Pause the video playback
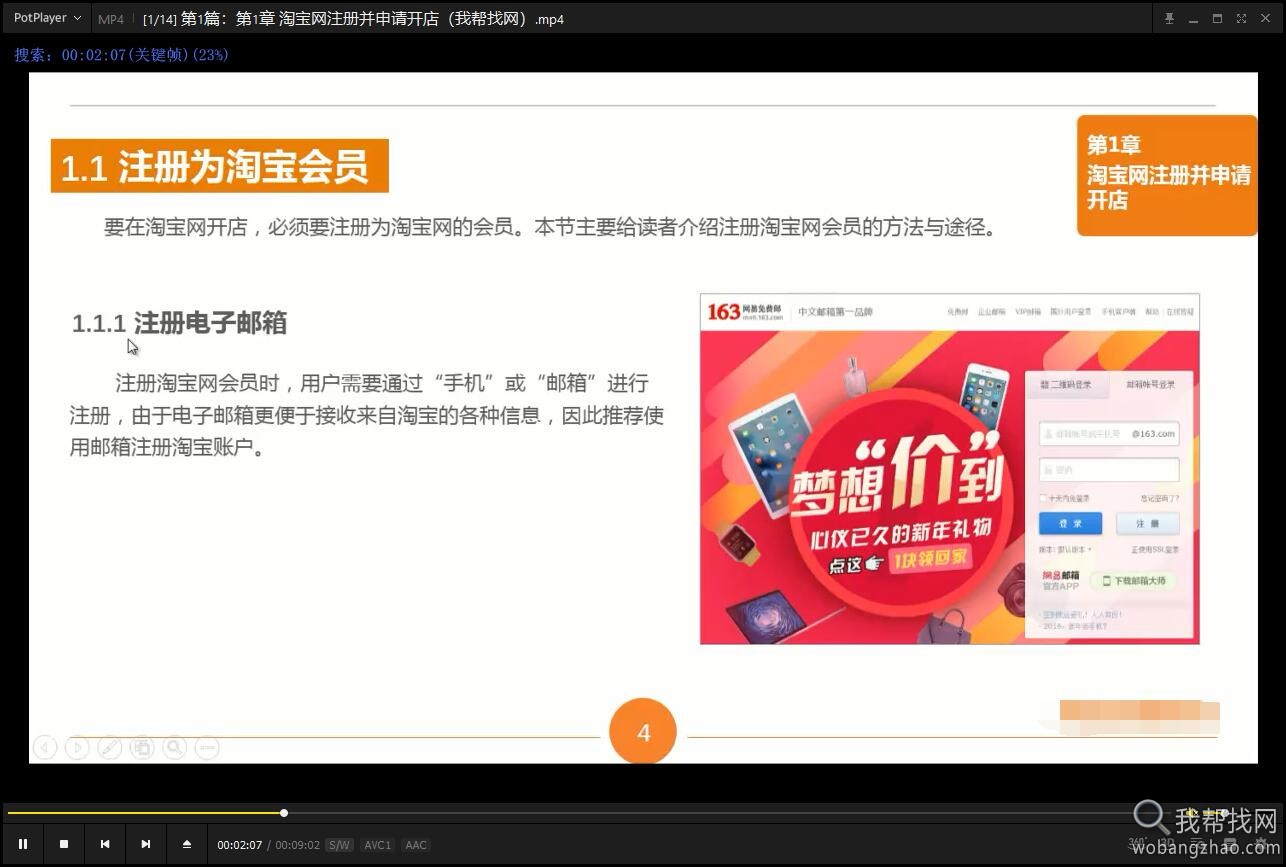 point(23,844)
